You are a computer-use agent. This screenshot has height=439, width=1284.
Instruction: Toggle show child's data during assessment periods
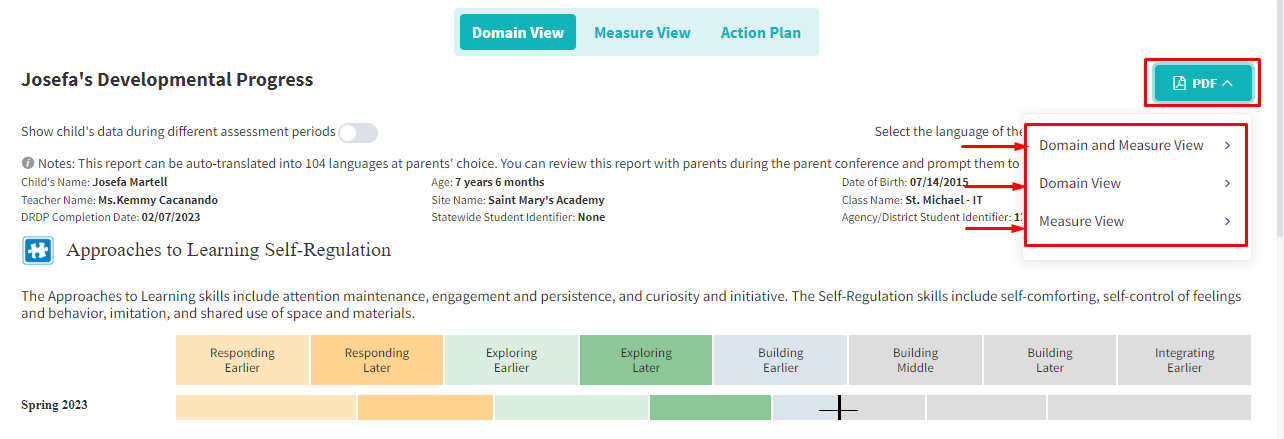coord(358,133)
